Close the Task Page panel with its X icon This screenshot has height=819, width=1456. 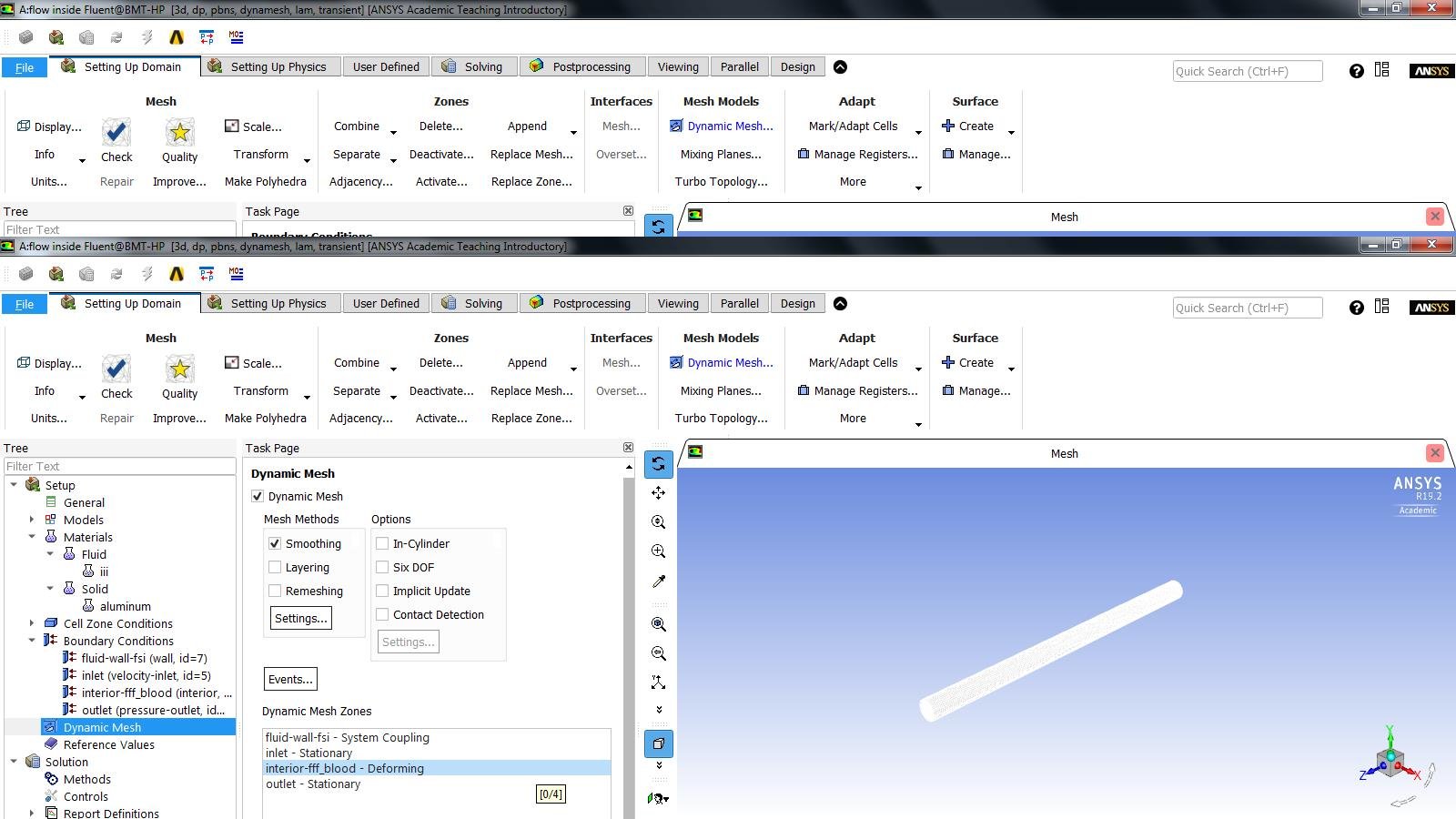point(628,447)
